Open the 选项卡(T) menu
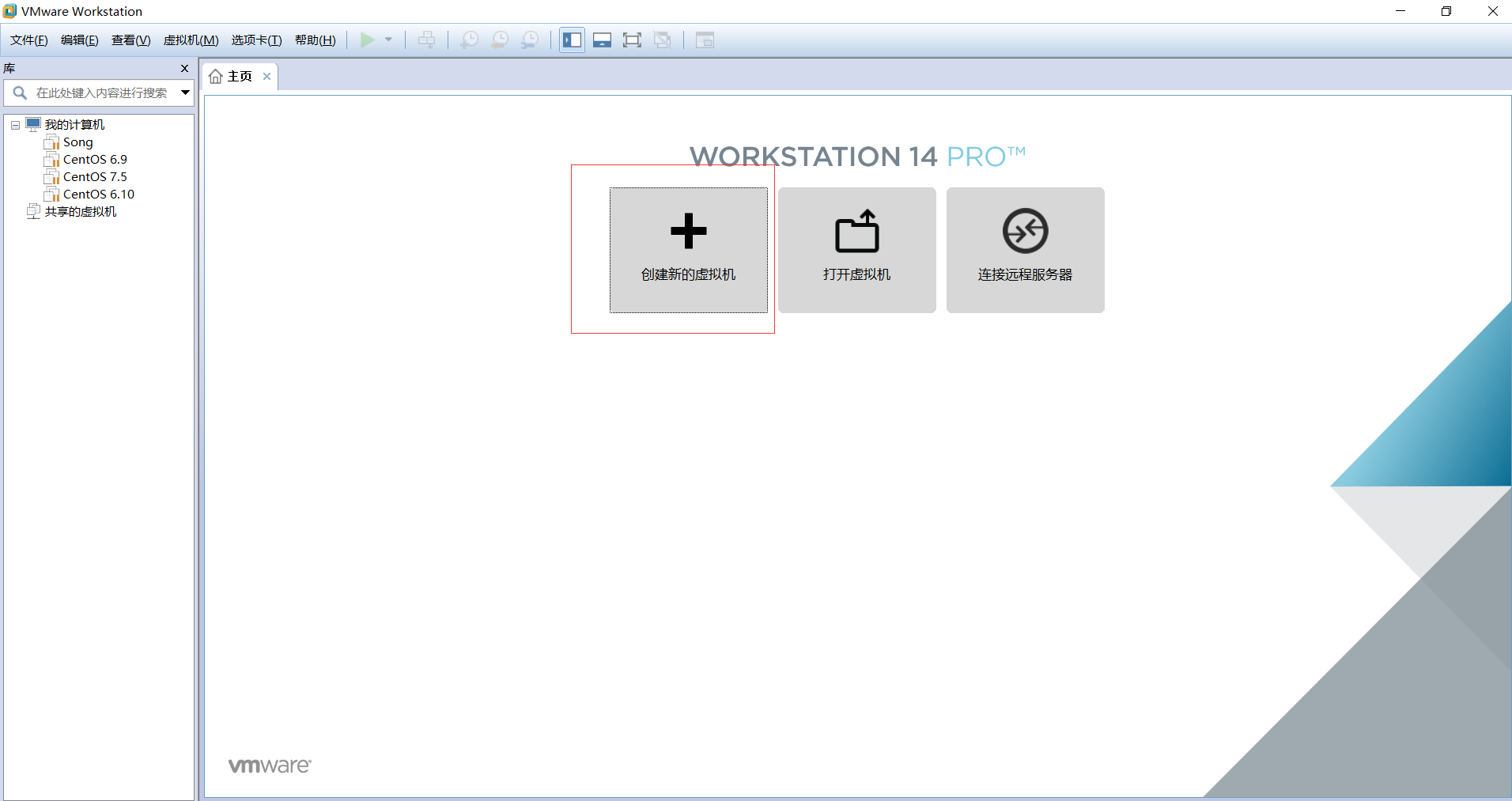Screen dimensions: 1512x801 pos(257,40)
